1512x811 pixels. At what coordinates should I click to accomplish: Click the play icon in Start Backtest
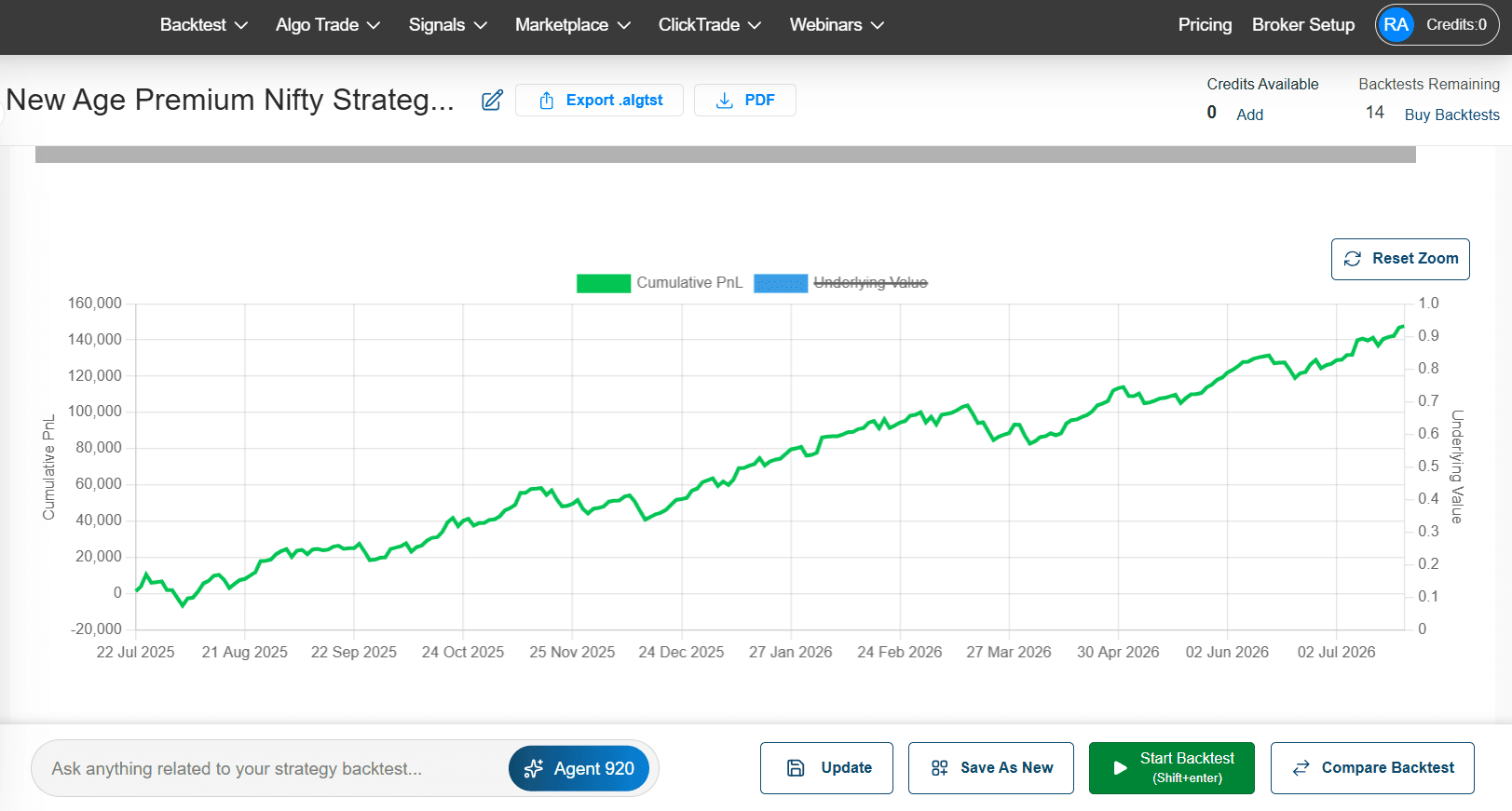tap(1120, 768)
